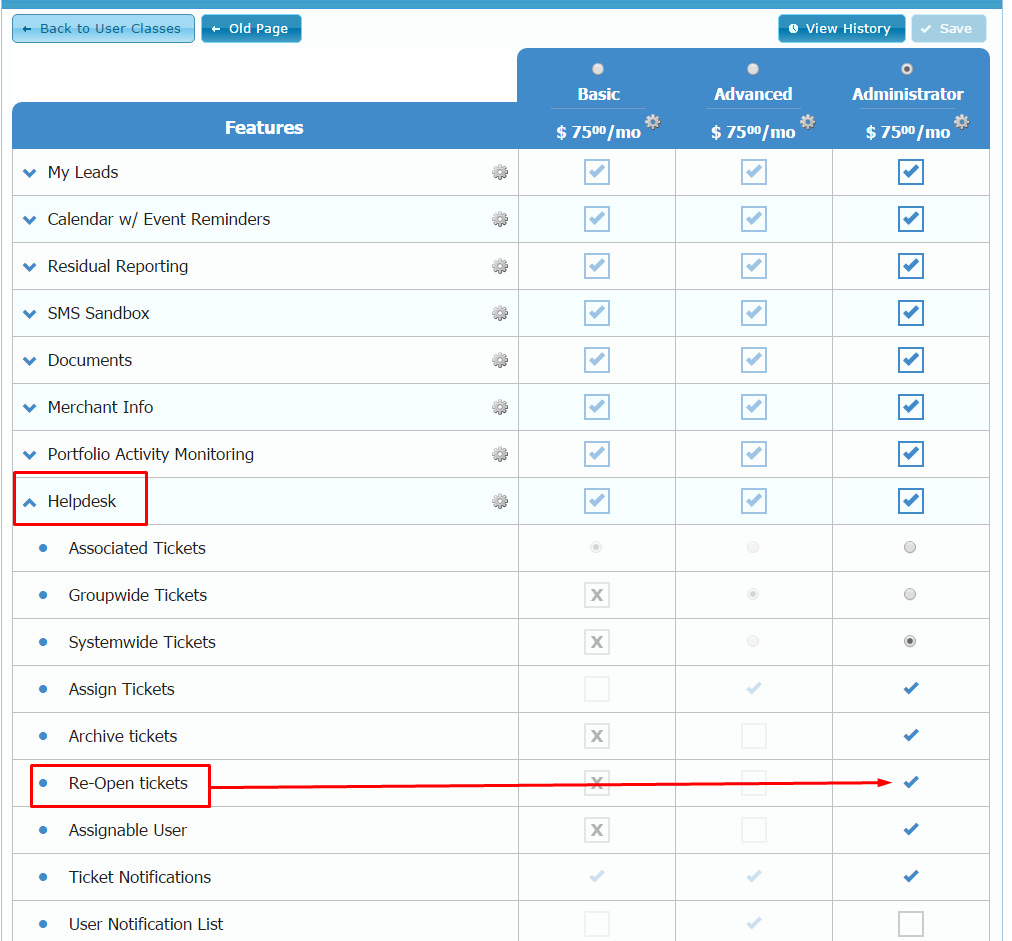Select the Advanced user class radio button
1012x941 pixels.
pos(753,69)
